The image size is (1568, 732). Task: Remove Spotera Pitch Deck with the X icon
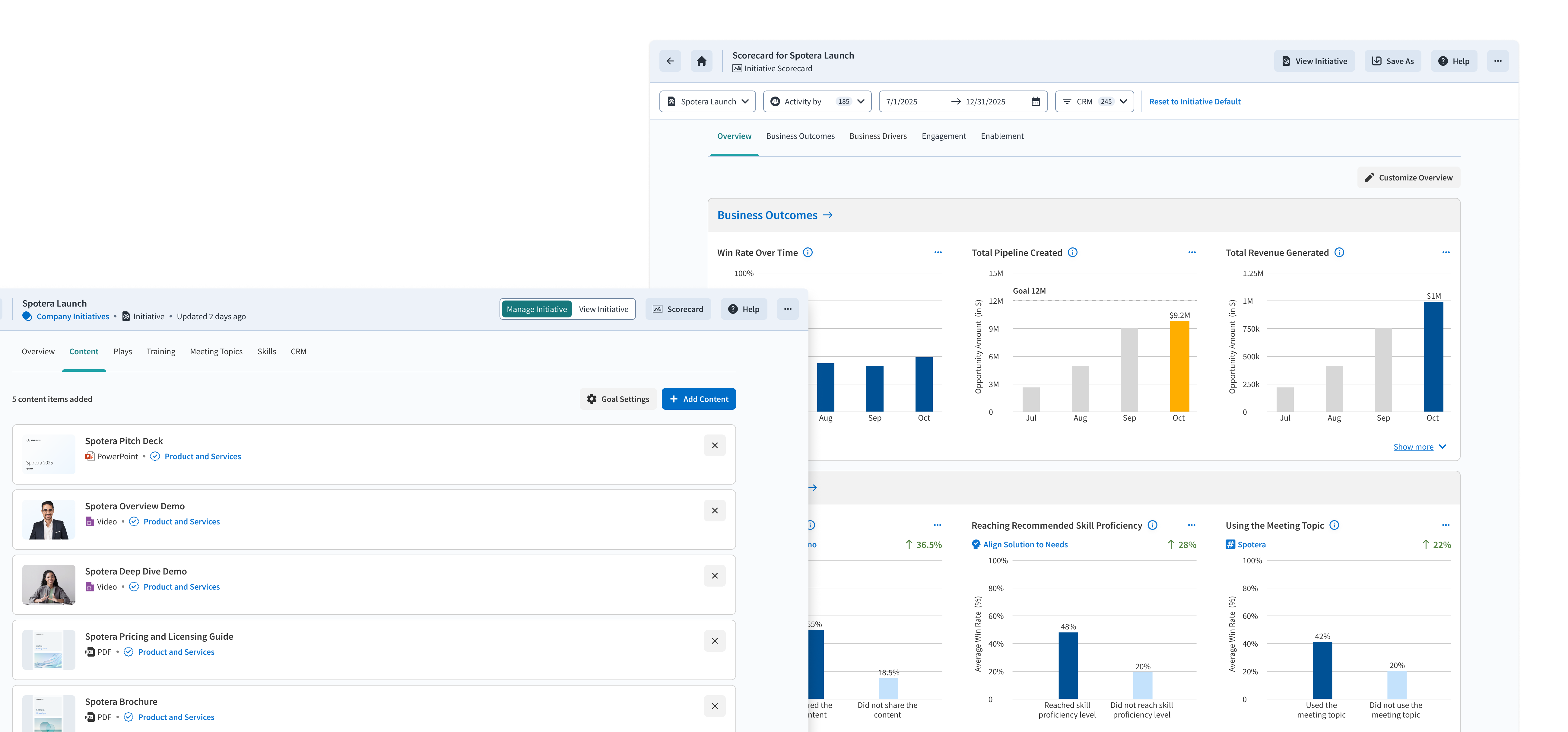pyautogui.click(x=715, y=445)
